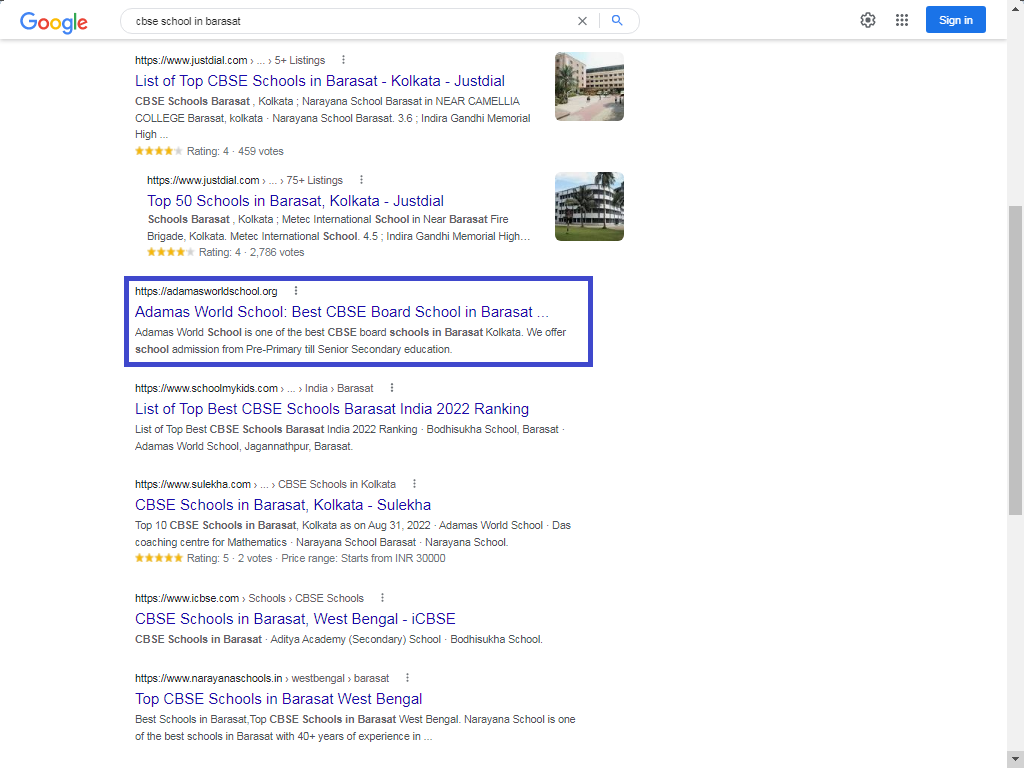Click the icbse.com Schools › CBSE Schools breadcrumb
The width and height of the screenshot is (1024, 768).
click(249, 598)
